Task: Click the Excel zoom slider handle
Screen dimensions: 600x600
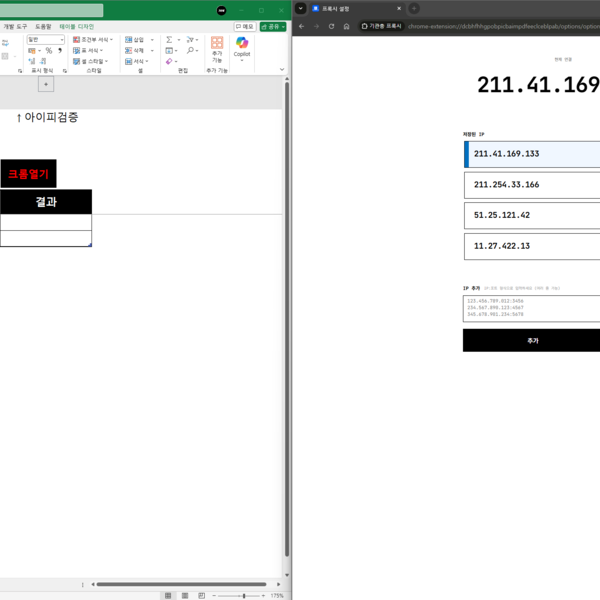Action: (x=244, y=596)
